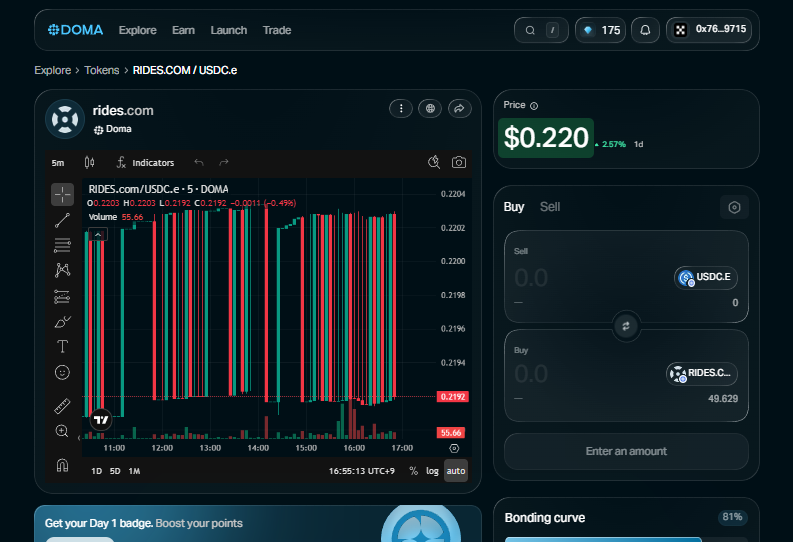Go to Explore in top navigation
793x542 pixels.
(138, 30)
